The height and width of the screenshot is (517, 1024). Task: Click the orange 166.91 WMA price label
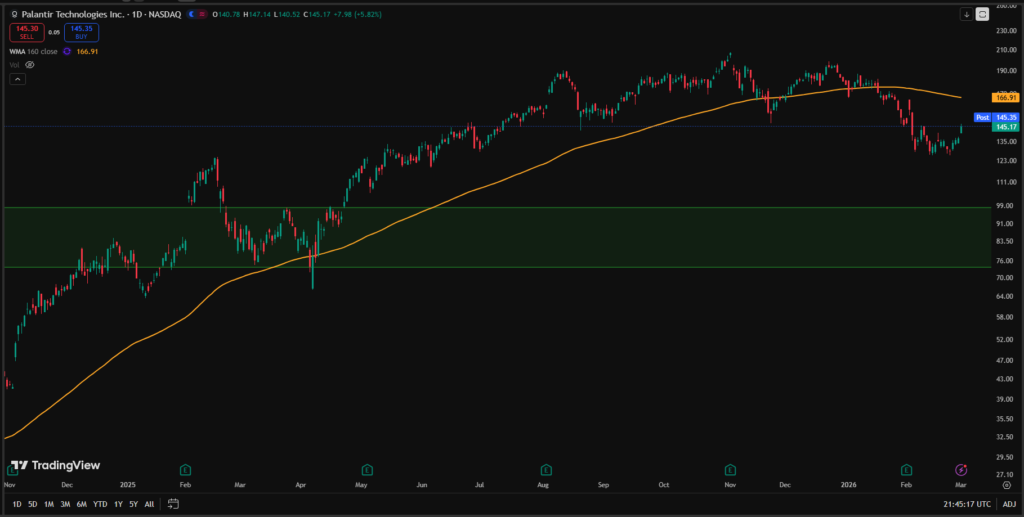click(1005, 97)
